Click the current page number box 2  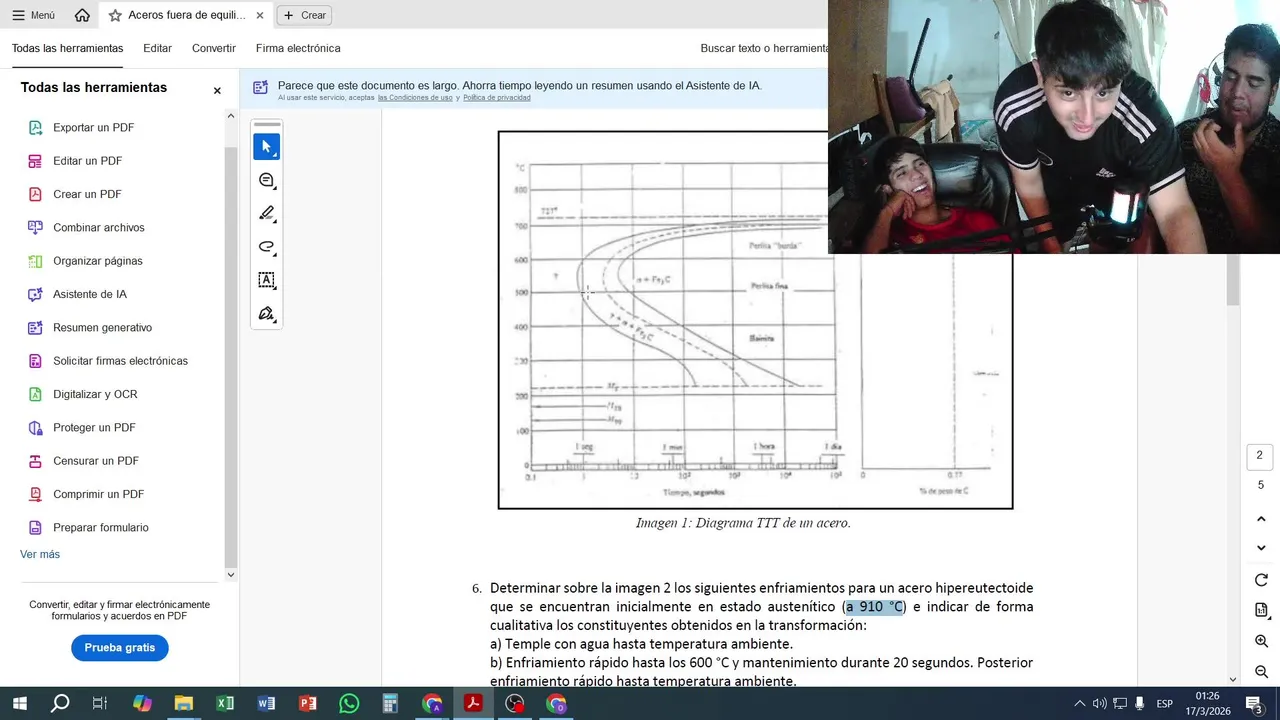click(1259, 456)
